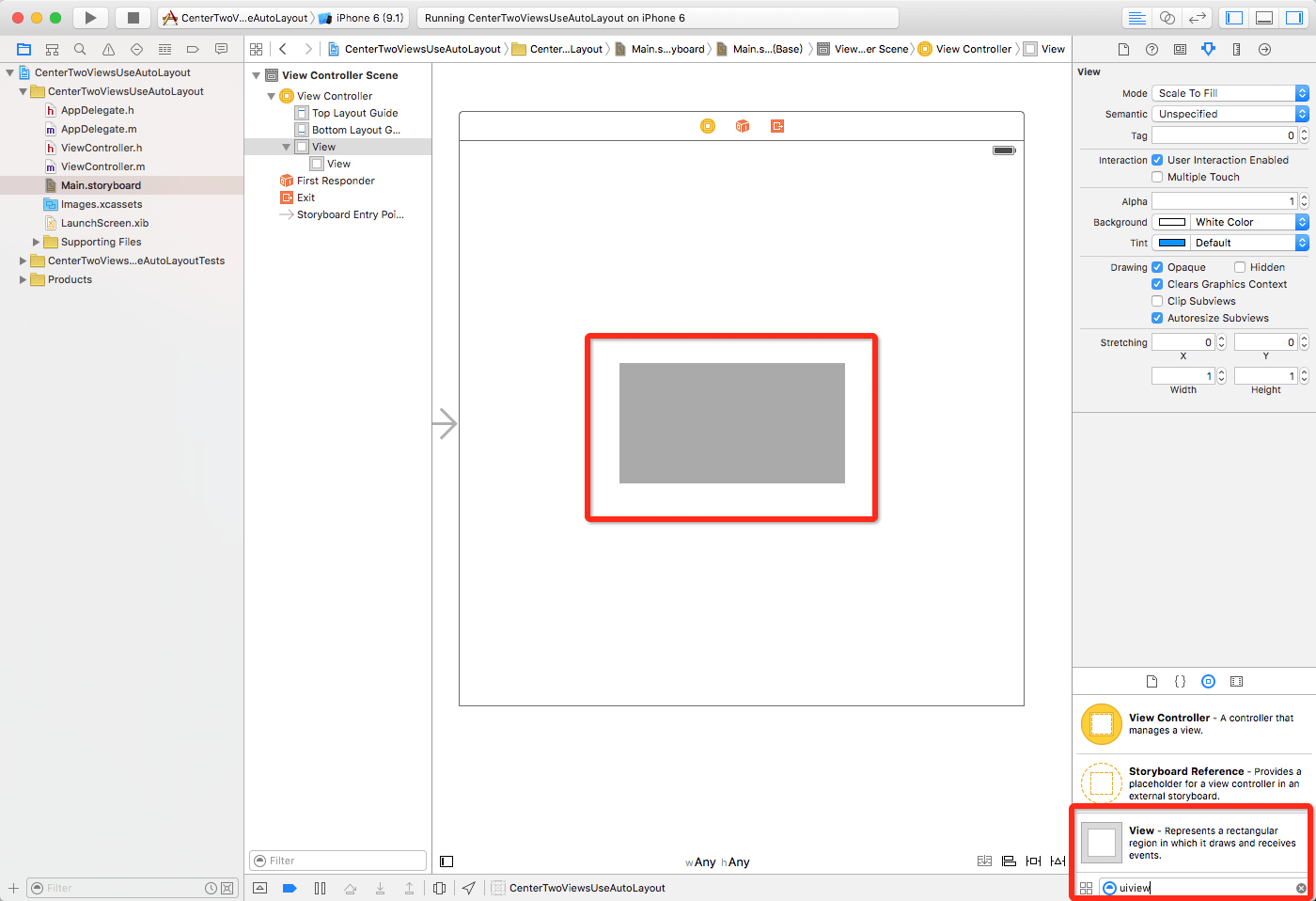This screenshot has width=1316, height=901.
Task: Open the Breakpoint navigator
Action: click(194, 49)
